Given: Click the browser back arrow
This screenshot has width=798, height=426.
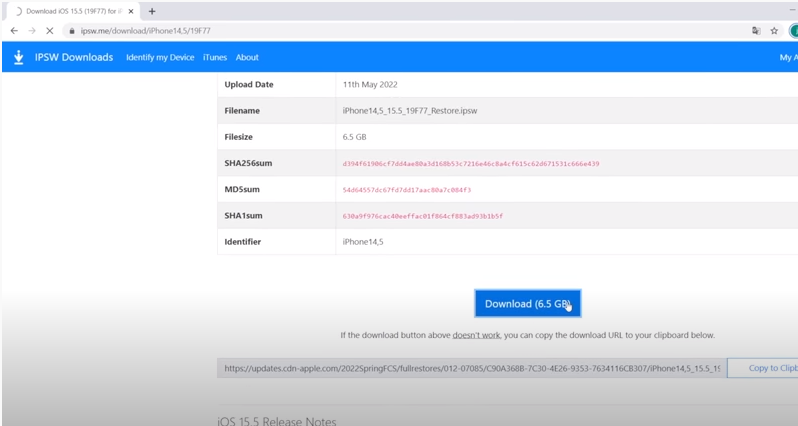Looking at the screenshot, I should pyautogui.click(x=14, y=31).
